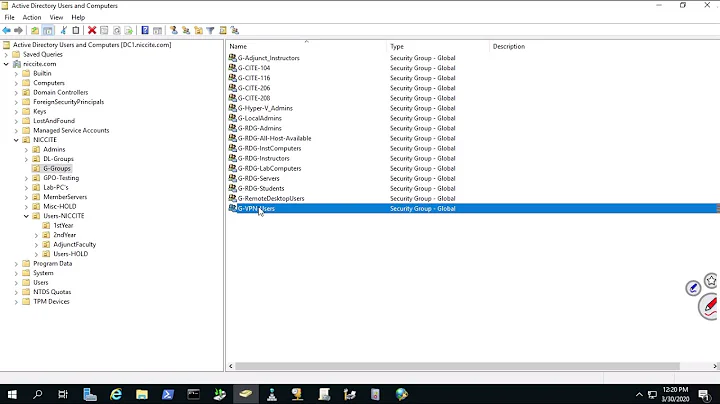Viewport: 720px width, 404px height.
Task: Click the Refresh toolbar icon
Action: [117, 30]
